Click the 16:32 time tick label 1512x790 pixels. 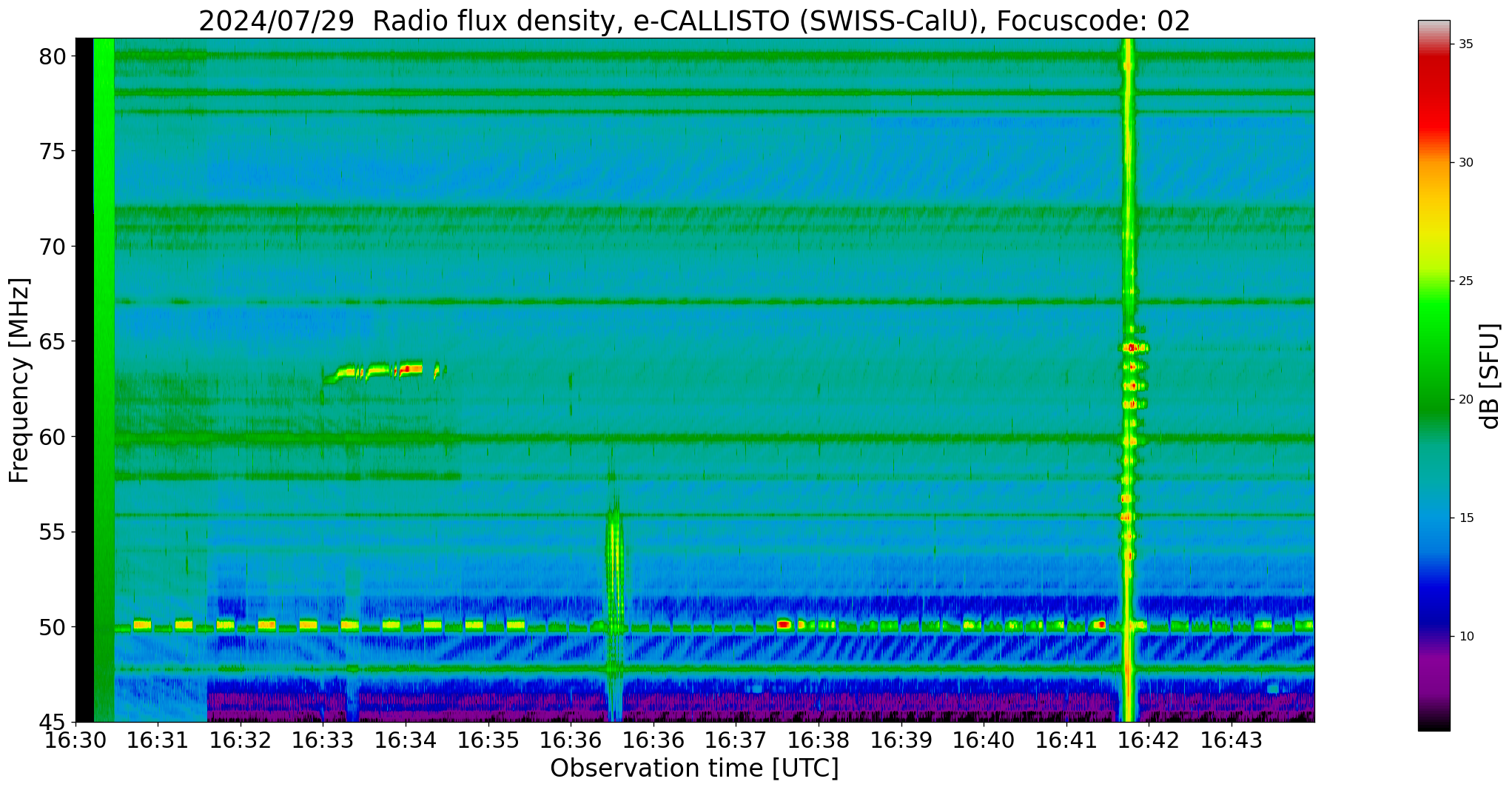(240, 740)
